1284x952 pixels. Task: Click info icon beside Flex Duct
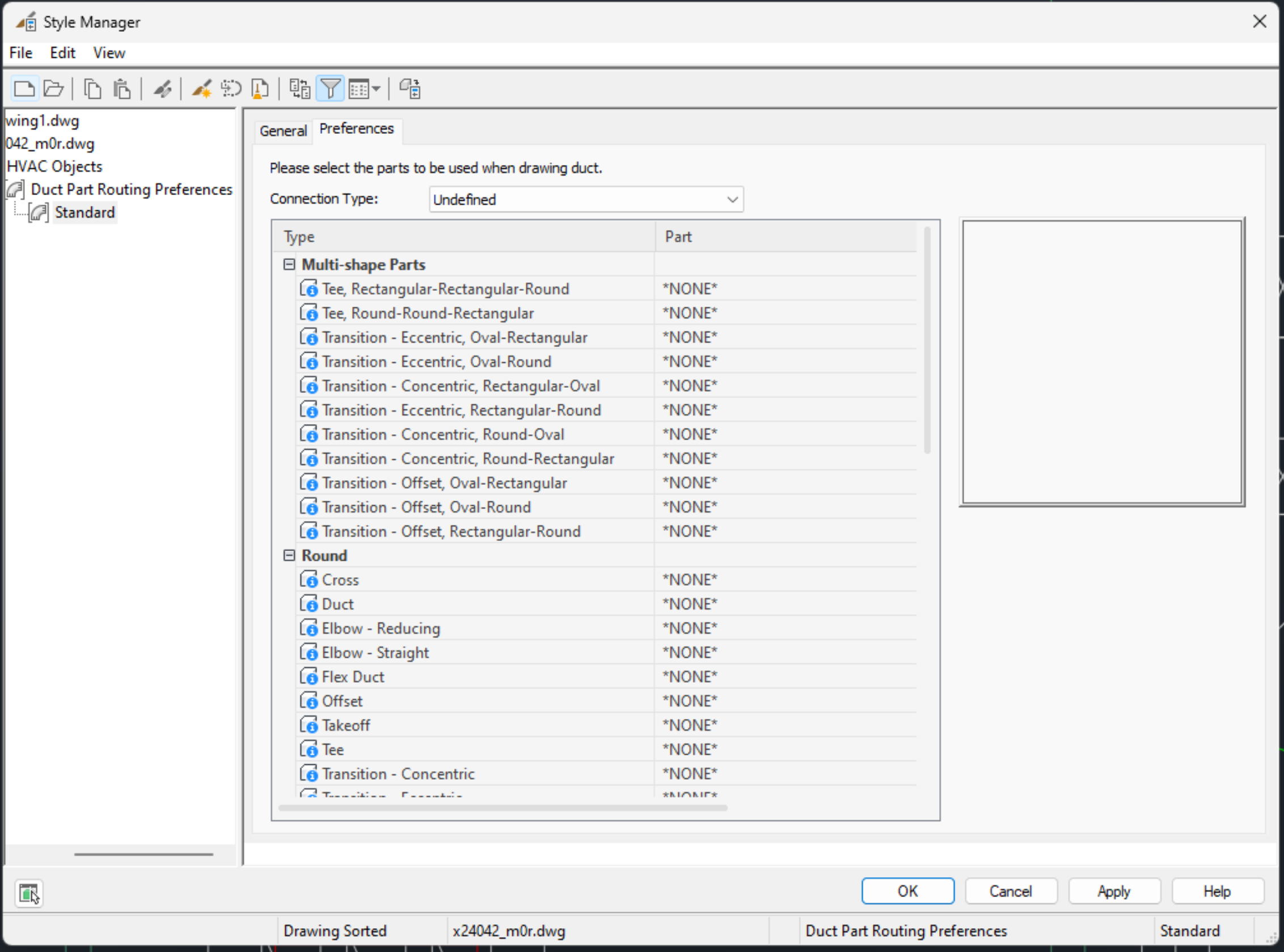pyautogui.click(x=309, y=676)
